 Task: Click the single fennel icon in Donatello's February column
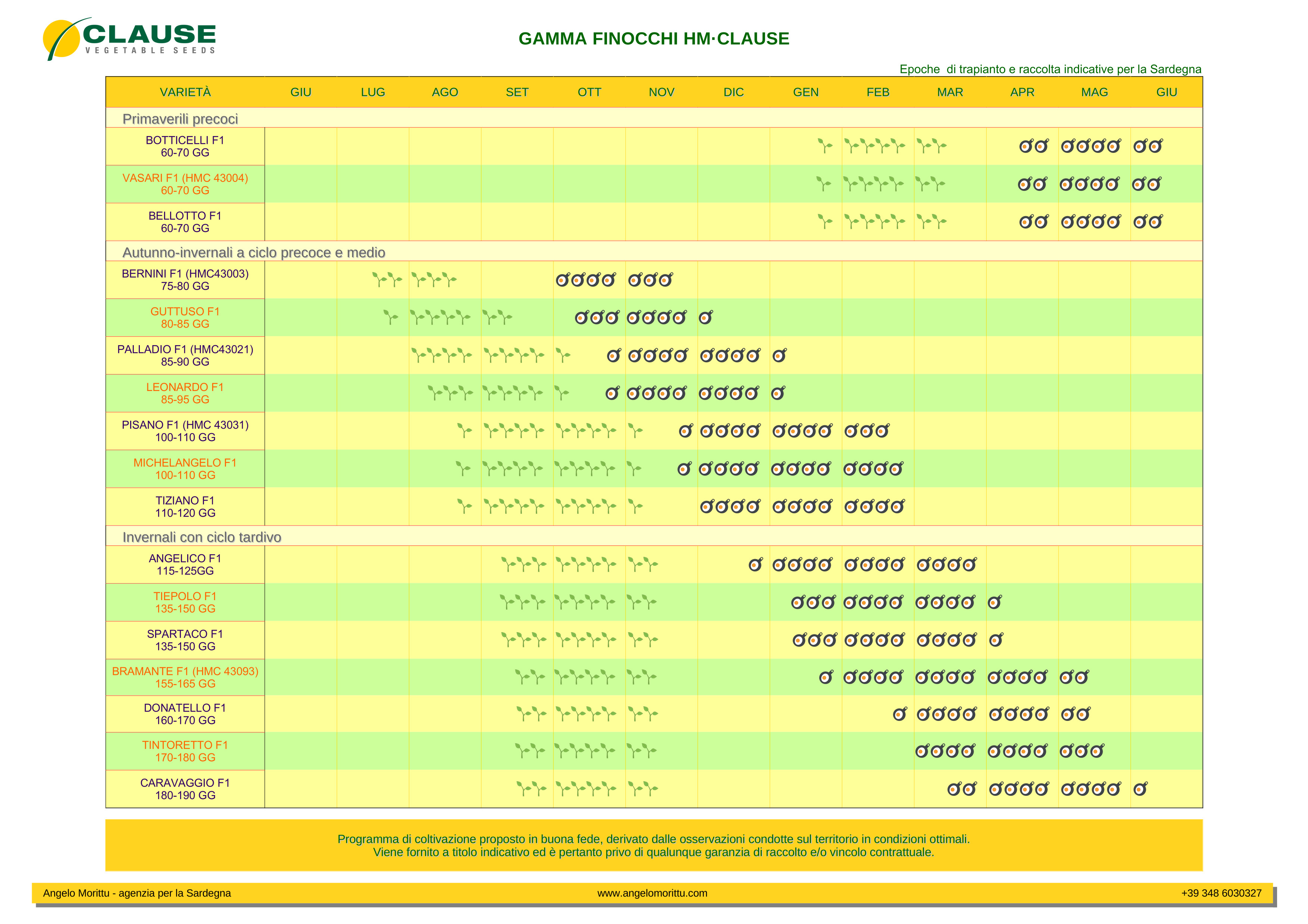pyautogui.click(x=900, y=713)
